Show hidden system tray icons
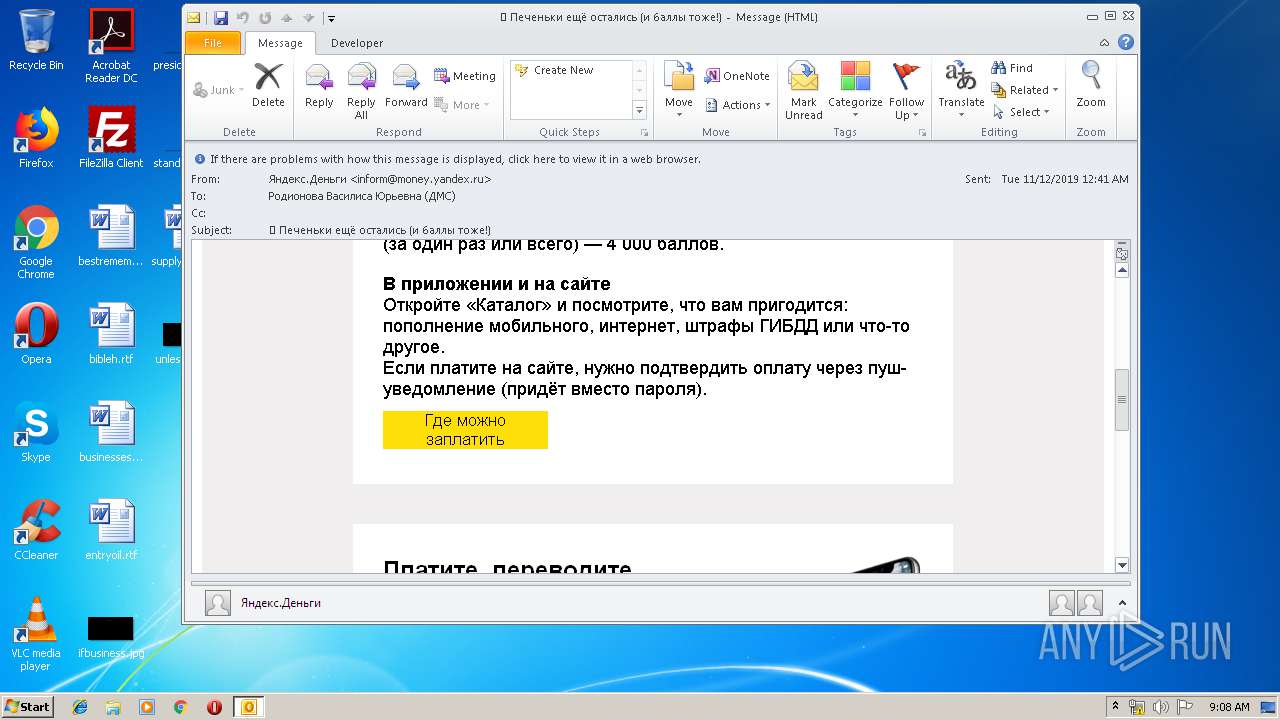 pos(1115,706)
